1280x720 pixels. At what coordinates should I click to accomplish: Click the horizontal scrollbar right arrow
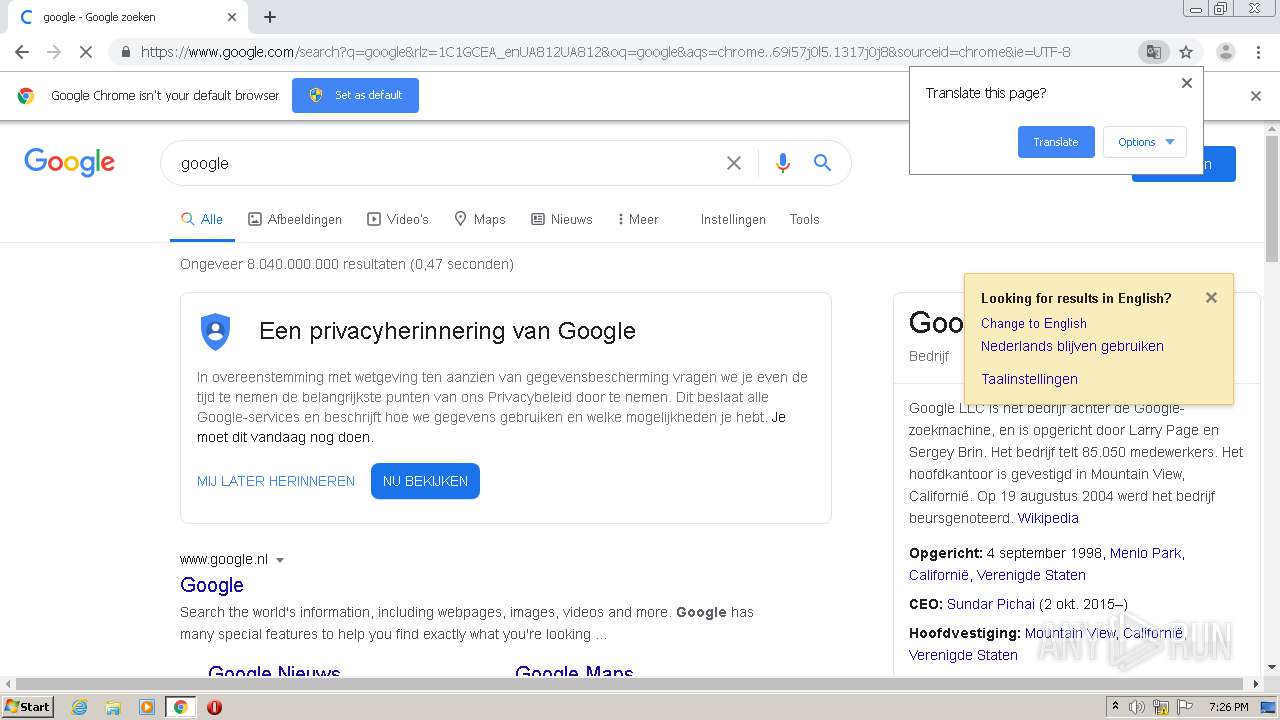[x=1256, y=684]
